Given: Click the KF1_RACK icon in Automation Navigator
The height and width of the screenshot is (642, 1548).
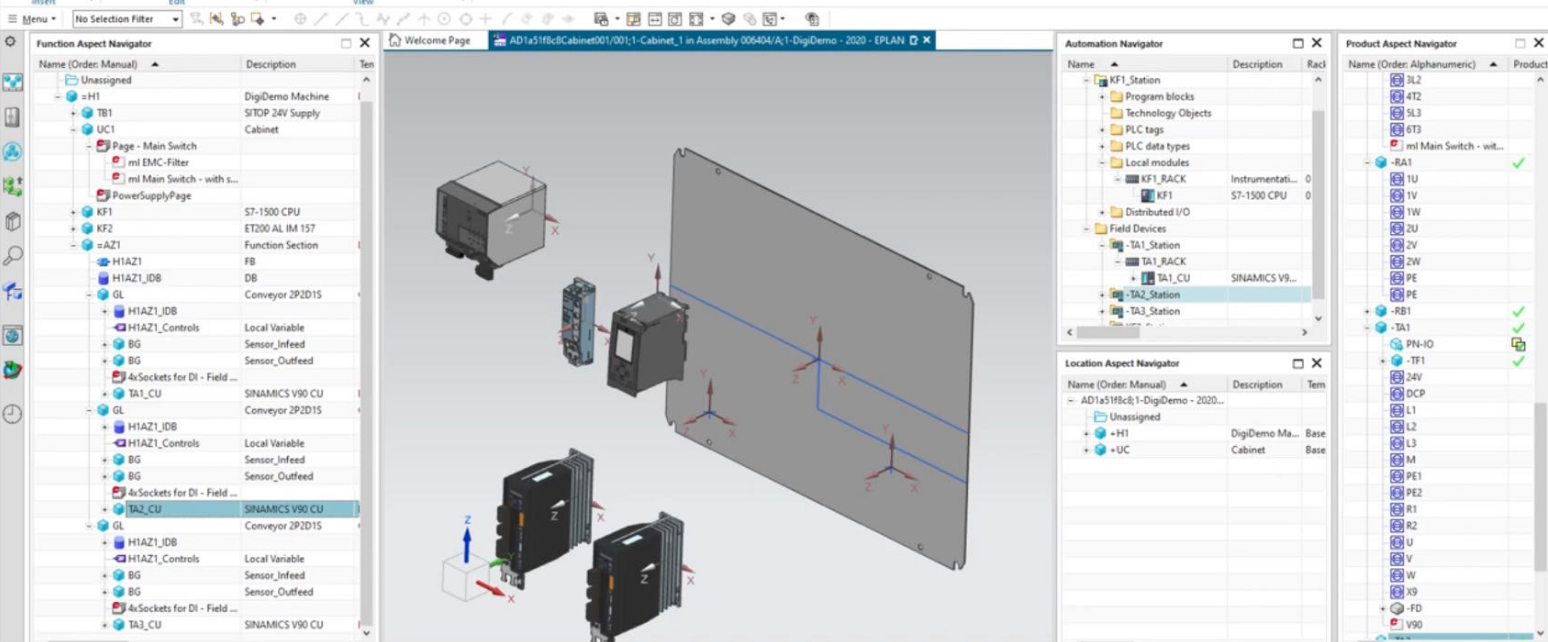Looking at the screenshot, I should pyautogui.click(x=1132, y=179).
